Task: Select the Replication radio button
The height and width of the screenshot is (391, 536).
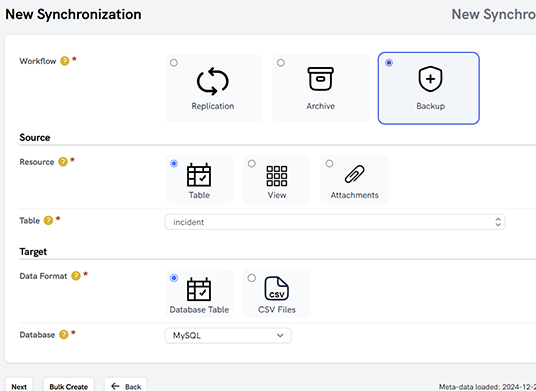Action: click(x=174, y=63)
